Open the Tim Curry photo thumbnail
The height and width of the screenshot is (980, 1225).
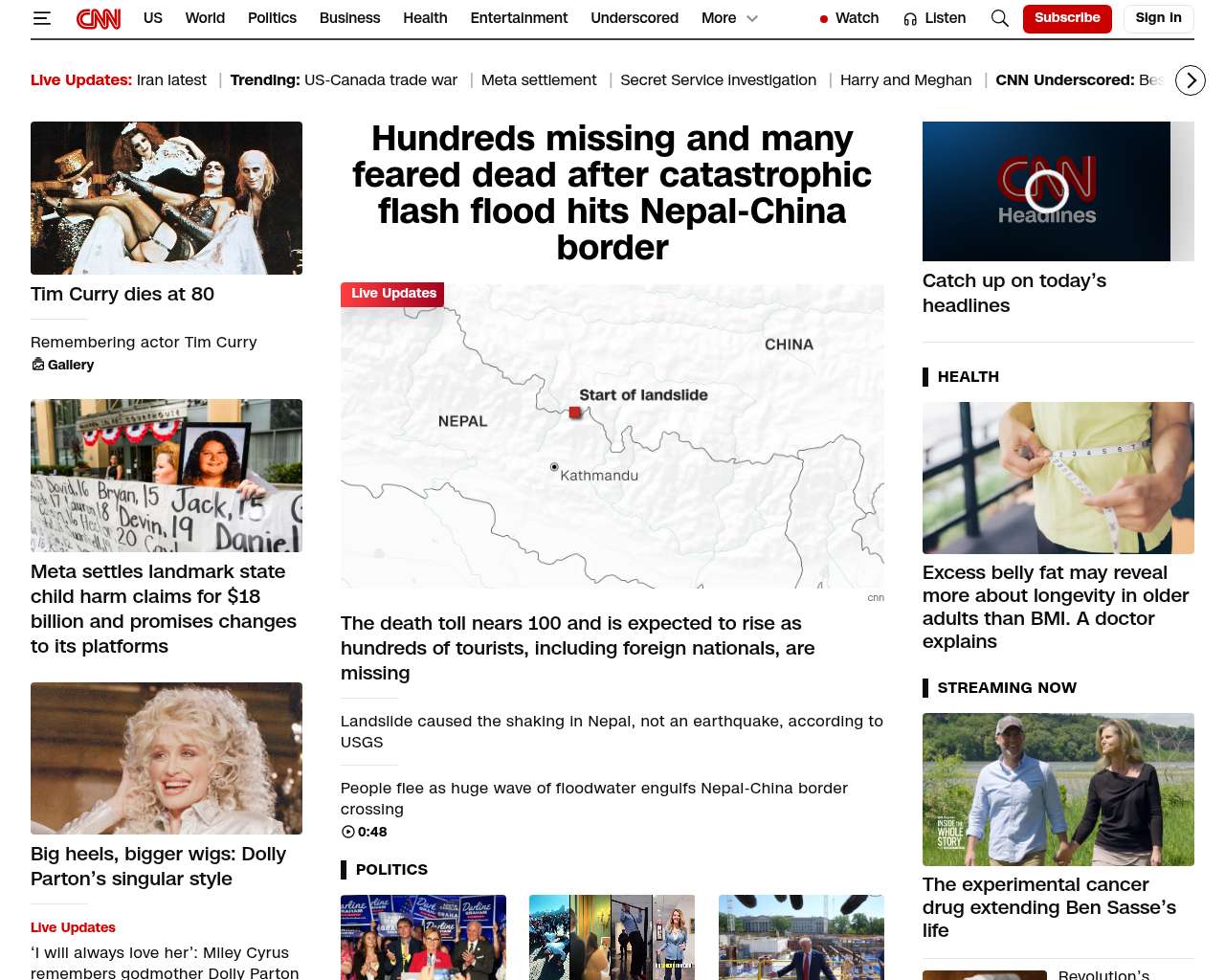coord(167,198)
